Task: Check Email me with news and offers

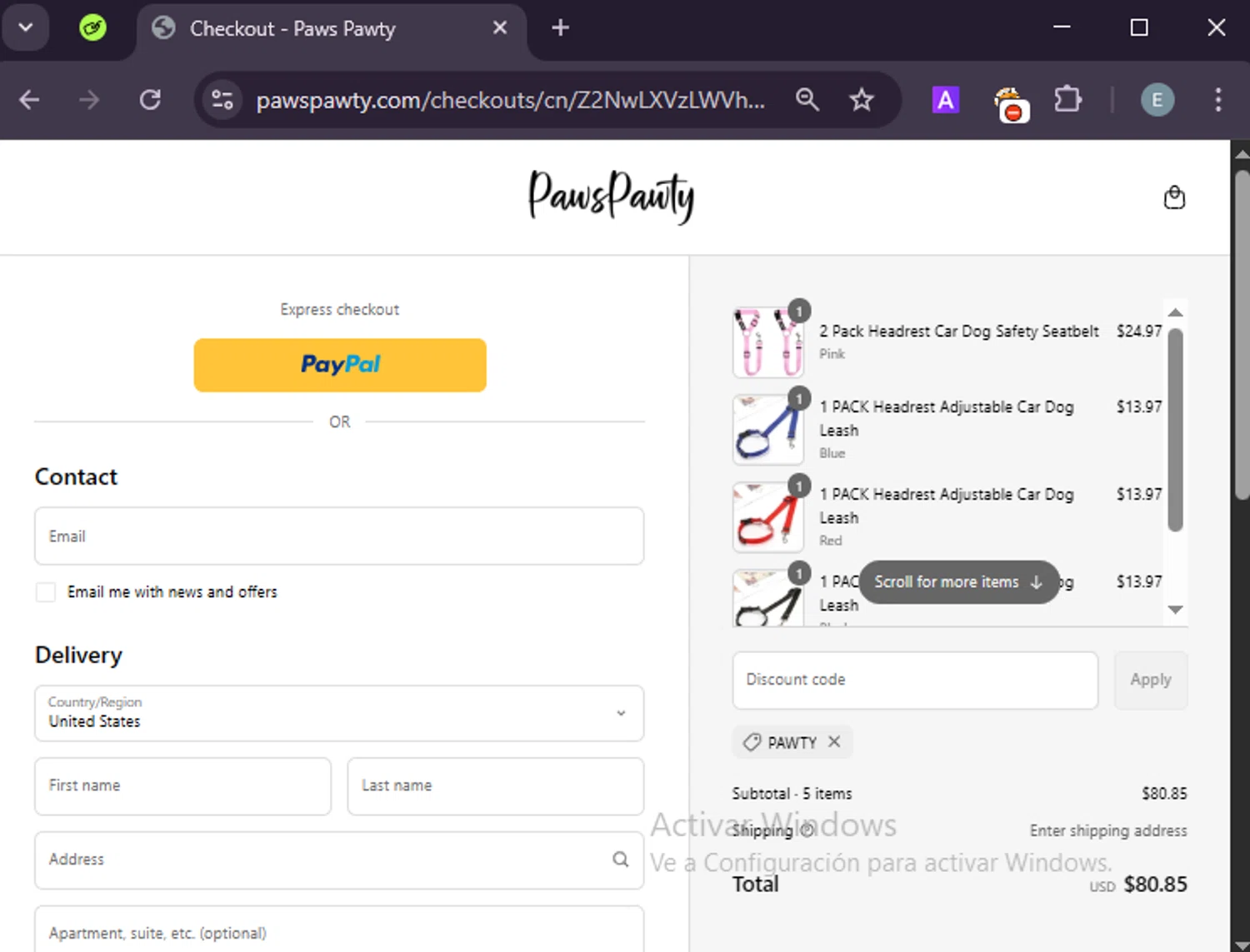Action: coord(46,592)
